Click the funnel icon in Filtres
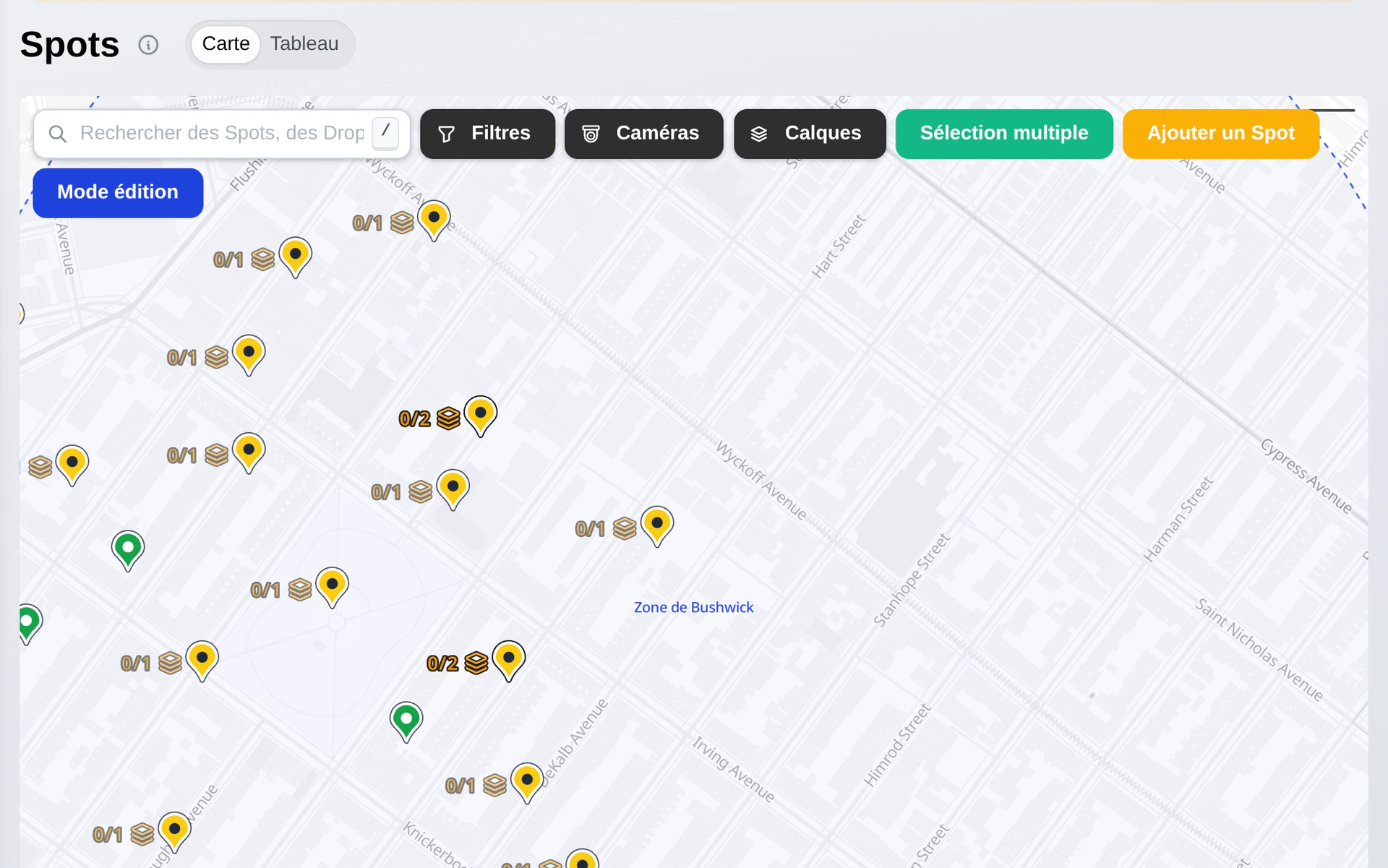This screenshot has height=868, width=1388. point(447,134)
